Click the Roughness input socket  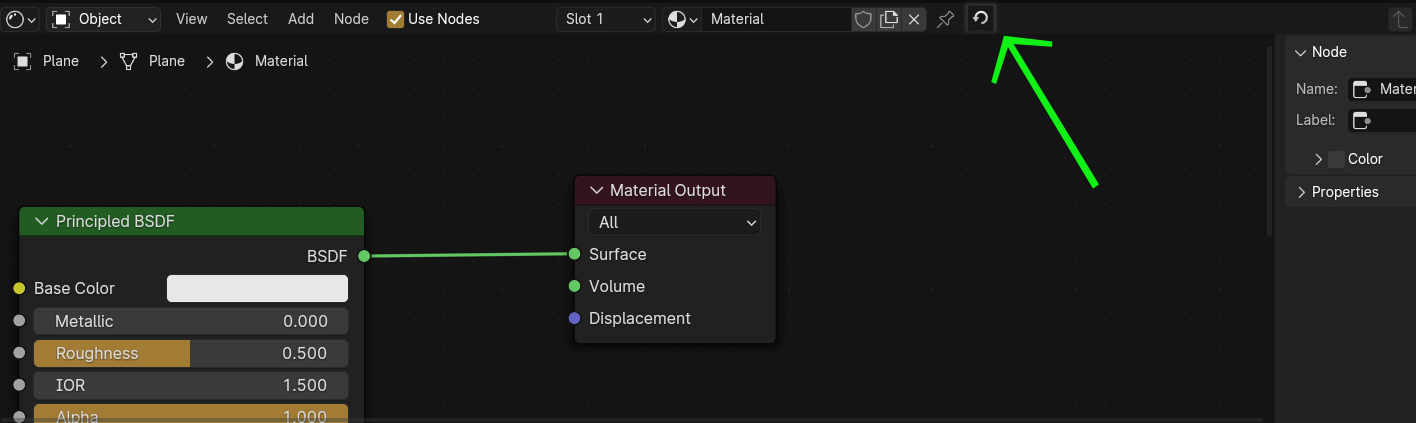18,353
